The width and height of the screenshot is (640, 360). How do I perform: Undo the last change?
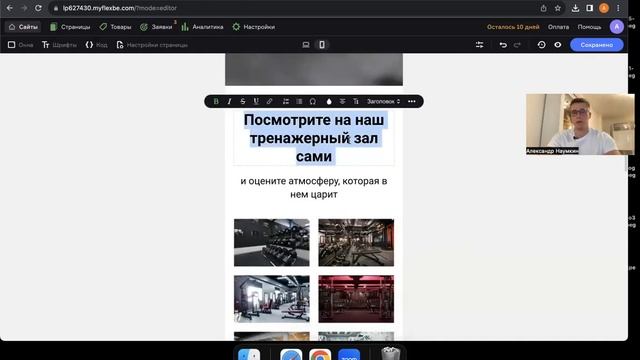(503, 45)
